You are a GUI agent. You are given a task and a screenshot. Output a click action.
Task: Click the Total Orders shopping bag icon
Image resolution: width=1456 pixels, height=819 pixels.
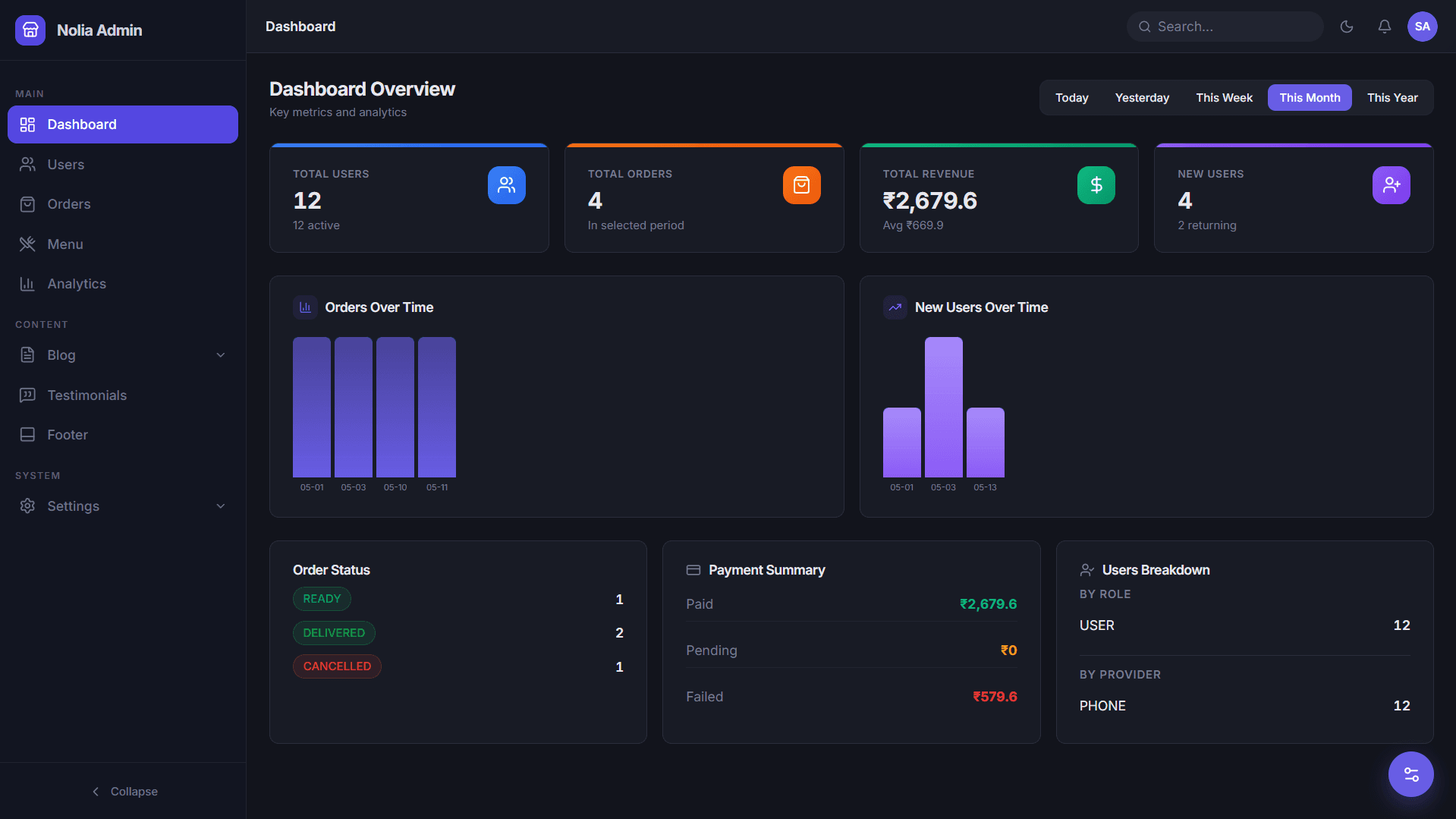coord(802,185)
